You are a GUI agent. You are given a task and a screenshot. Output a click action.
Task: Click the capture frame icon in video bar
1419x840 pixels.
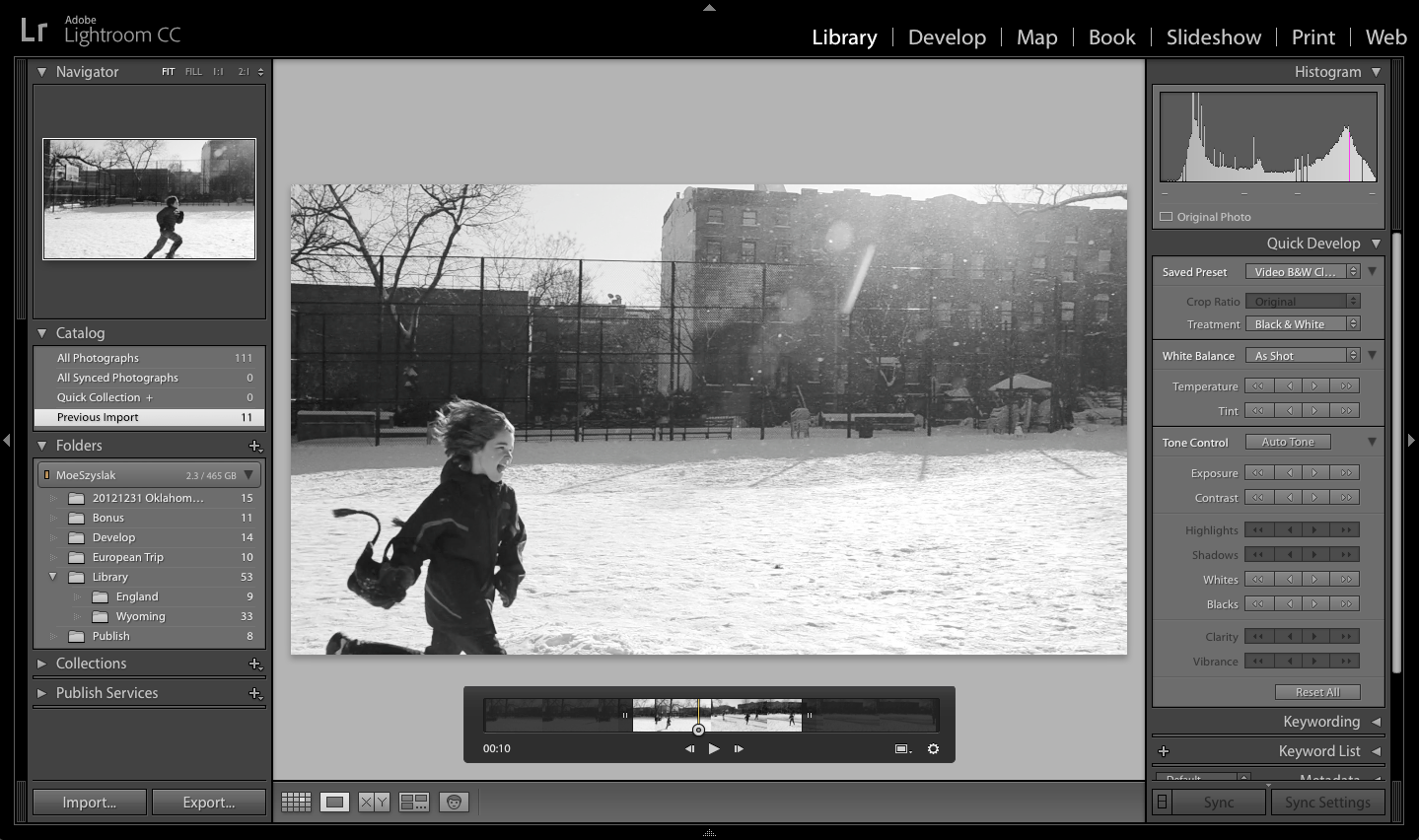tap(900, 748)
